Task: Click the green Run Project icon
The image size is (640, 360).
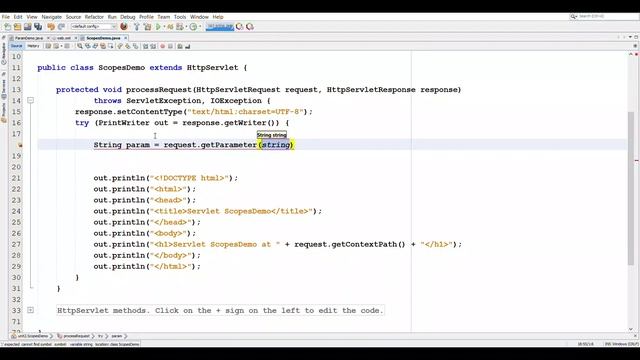Action: click(x=158, y=27)
